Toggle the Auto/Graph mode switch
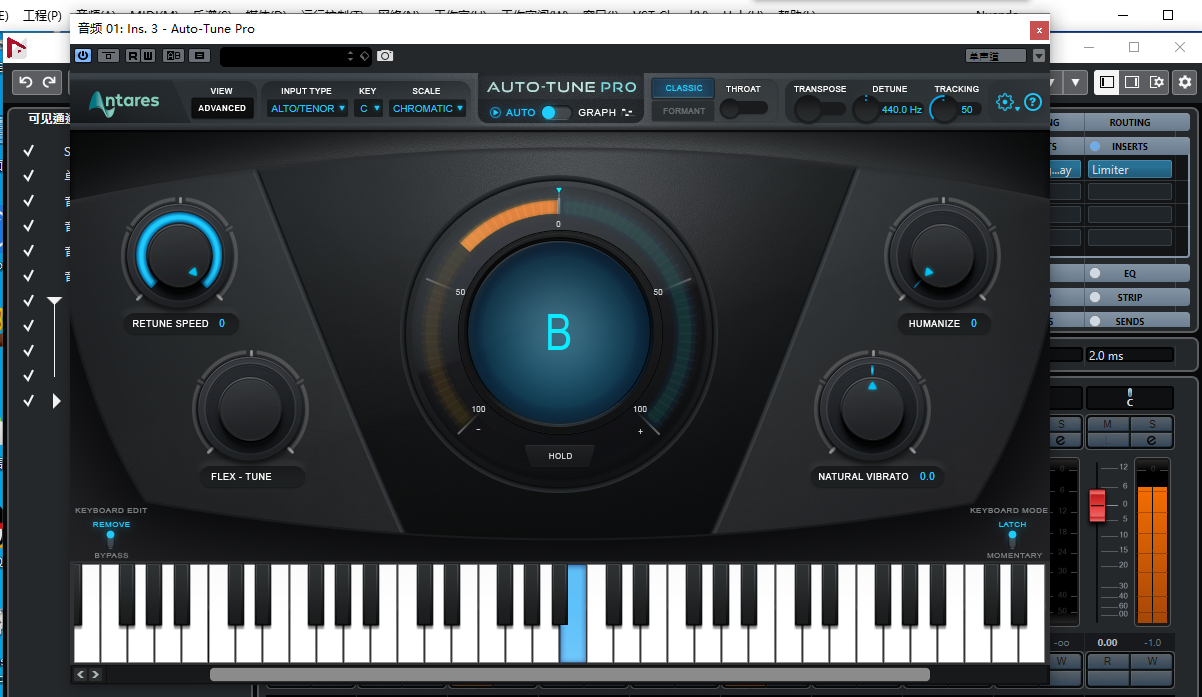Viewport: 1202px width, 697px height. click(556, 113)
